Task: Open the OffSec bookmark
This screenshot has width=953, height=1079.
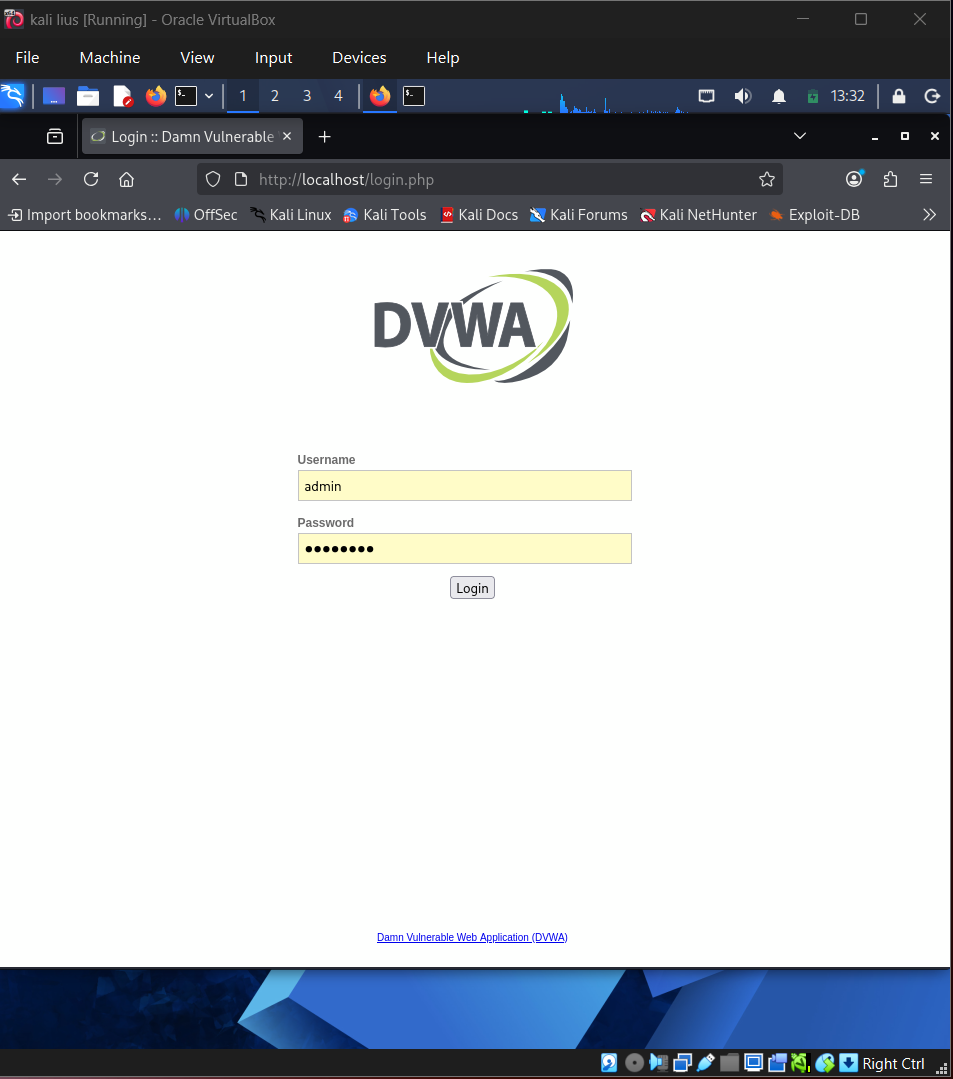Action: point(206,215)
